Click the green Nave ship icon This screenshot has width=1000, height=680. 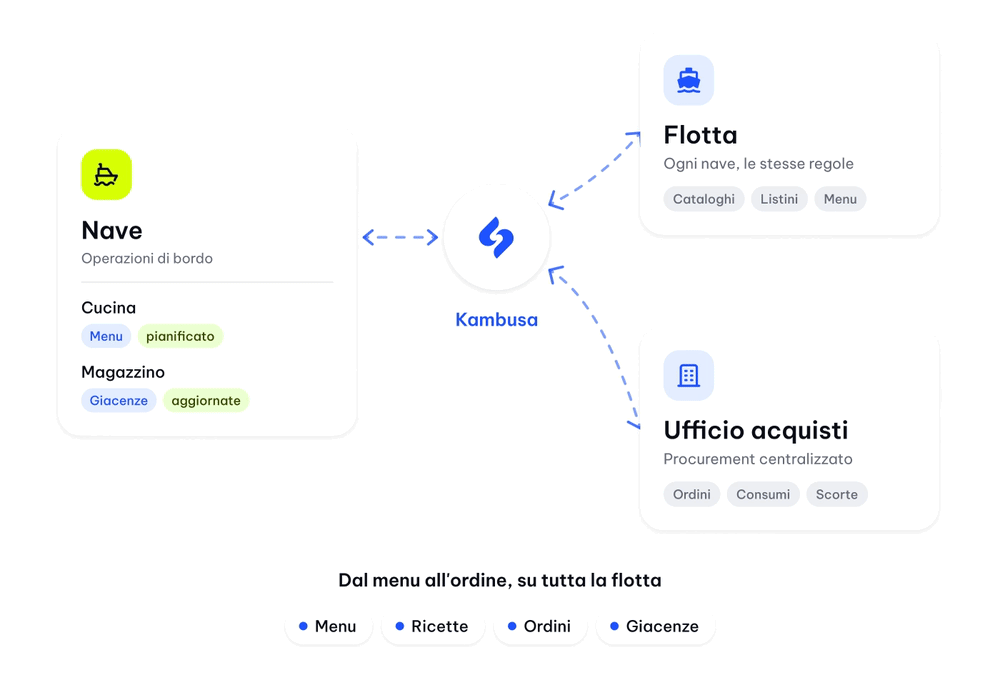107,175
